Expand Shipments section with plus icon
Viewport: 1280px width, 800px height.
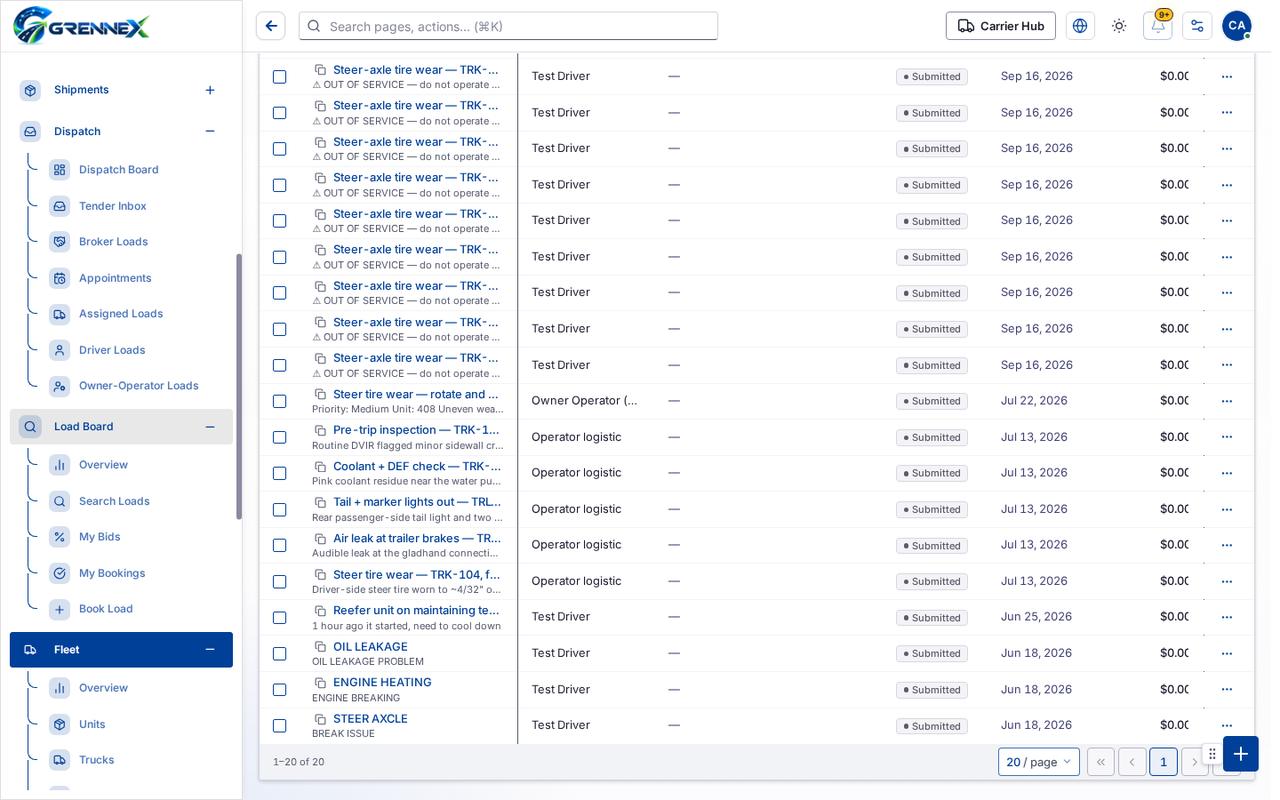(210, 90)
